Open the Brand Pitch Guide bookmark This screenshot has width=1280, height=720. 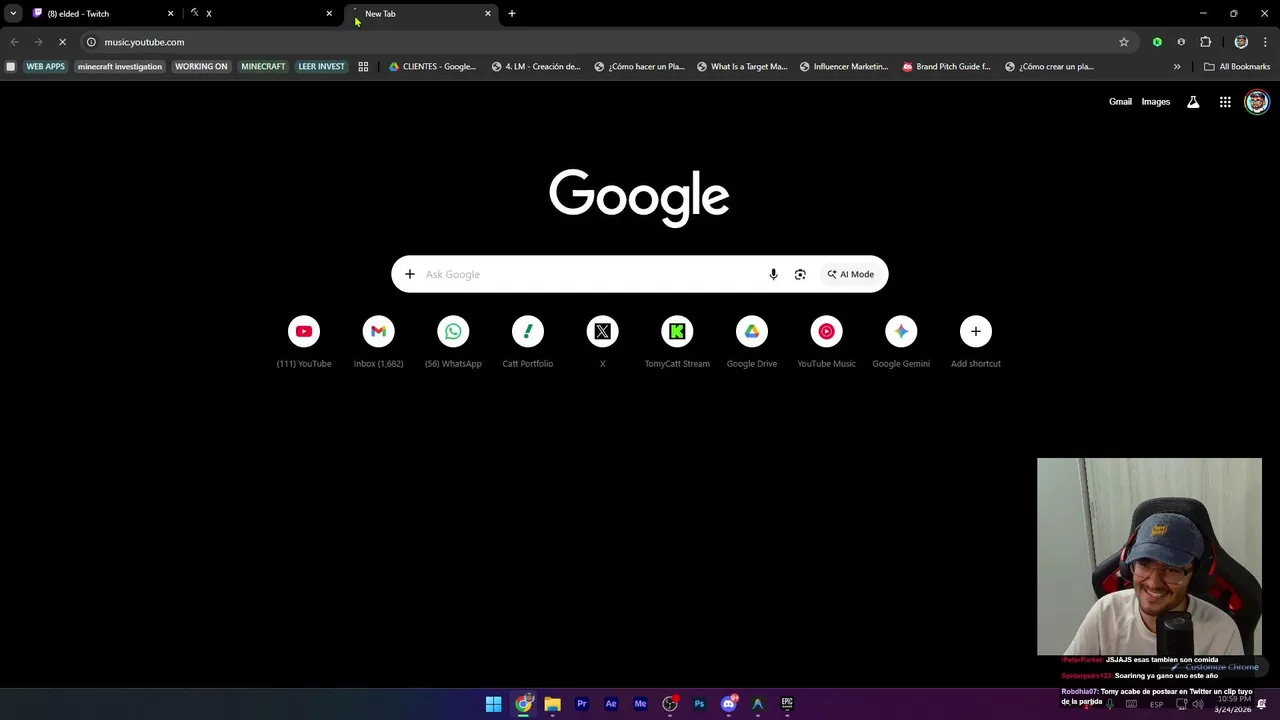pyautogui.click(x=947, y=67)
